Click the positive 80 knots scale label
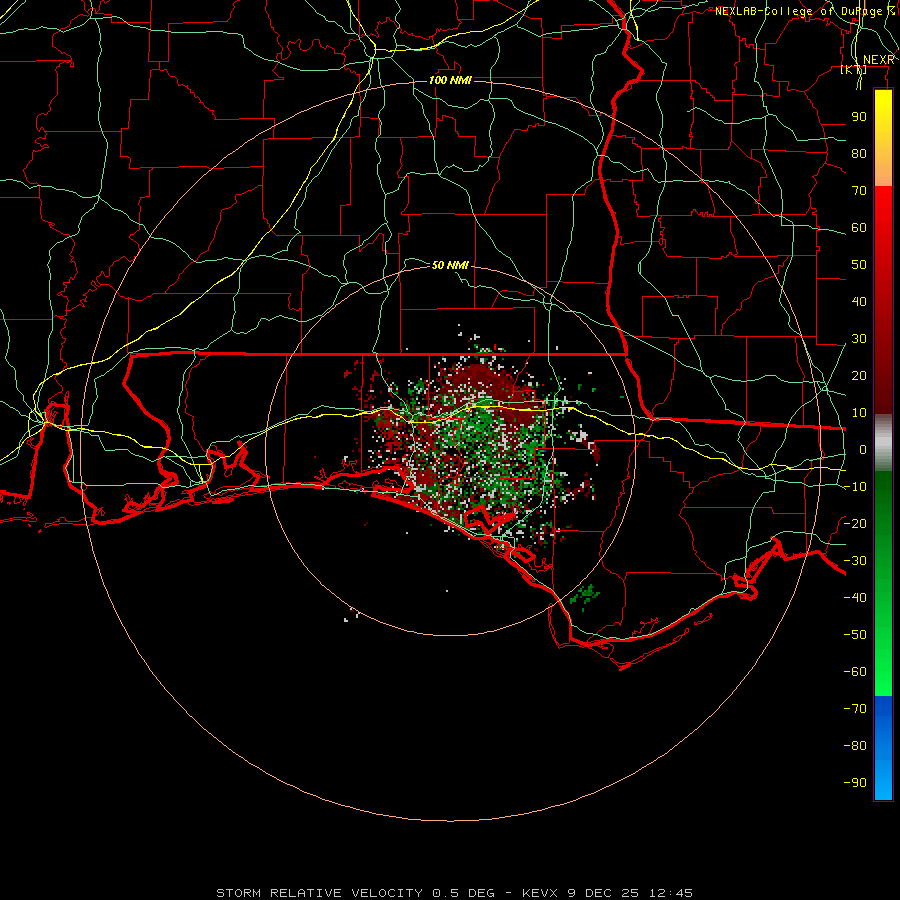 click(859, 154)
